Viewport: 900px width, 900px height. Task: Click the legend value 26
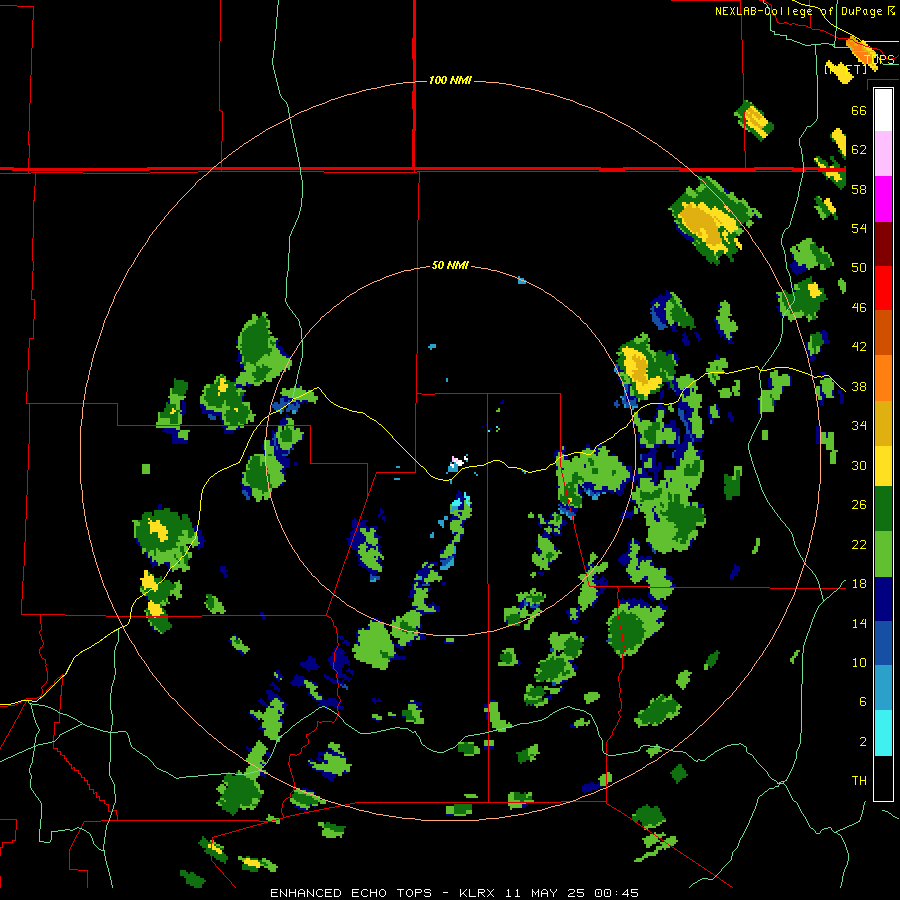coord(859,505)
